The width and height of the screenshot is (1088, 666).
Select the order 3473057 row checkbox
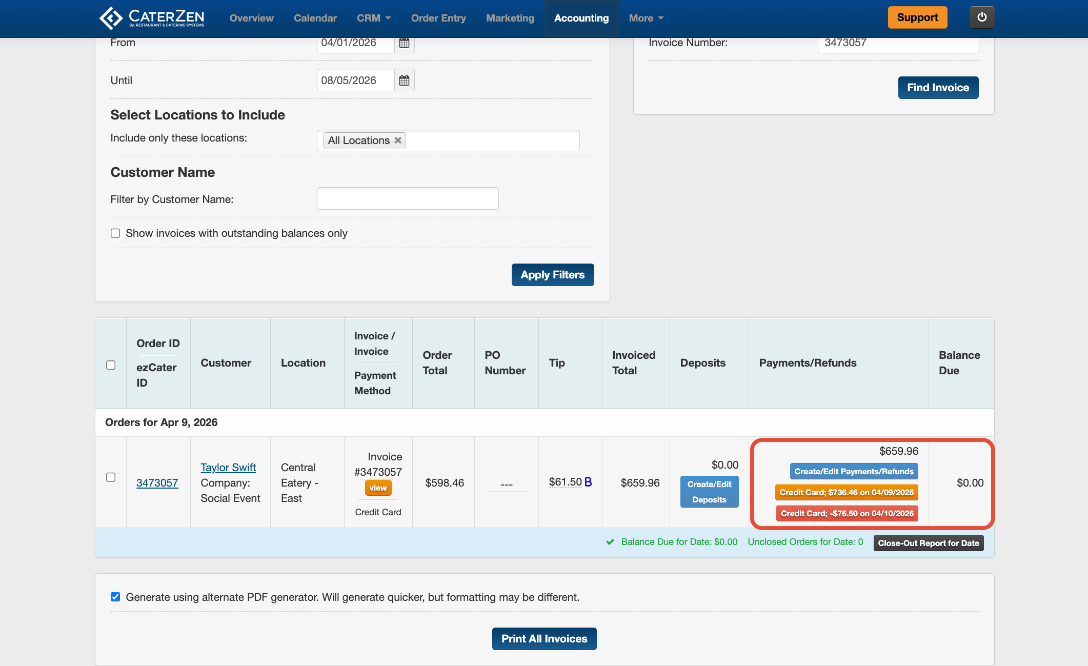[x=110, y=477]
